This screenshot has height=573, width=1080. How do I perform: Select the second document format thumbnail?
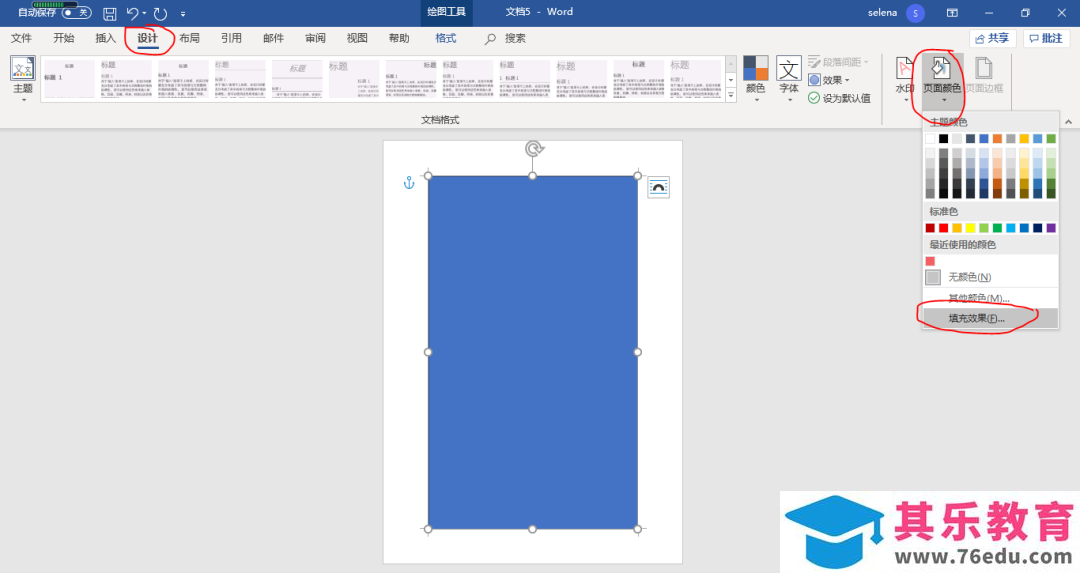pos(127,79)
